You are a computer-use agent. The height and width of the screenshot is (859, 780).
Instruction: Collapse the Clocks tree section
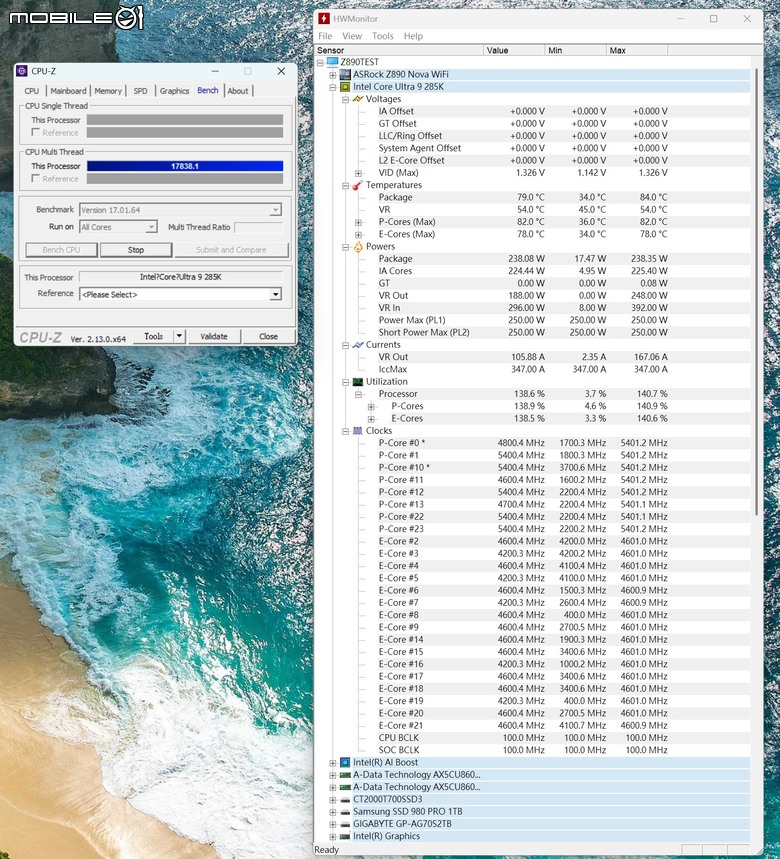[x=346, y=432]
